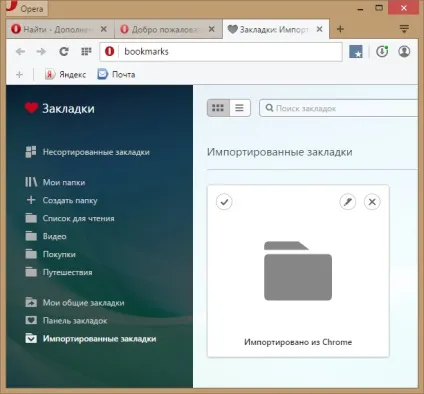Open the 'Покупки' folder
424x394 pixels.
tap(51, 254)
